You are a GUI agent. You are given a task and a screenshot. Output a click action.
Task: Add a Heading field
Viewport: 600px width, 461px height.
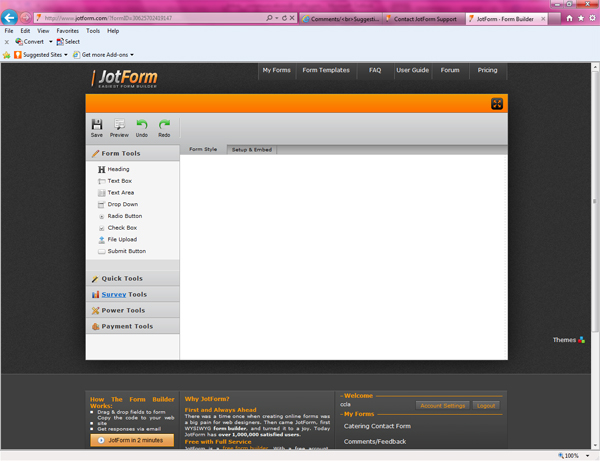(x=114, y=169)
